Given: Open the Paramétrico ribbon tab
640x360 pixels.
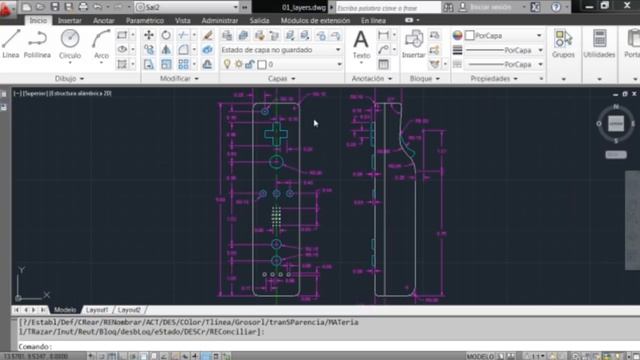Looking at the screenshot, I should tap(144, 20).
